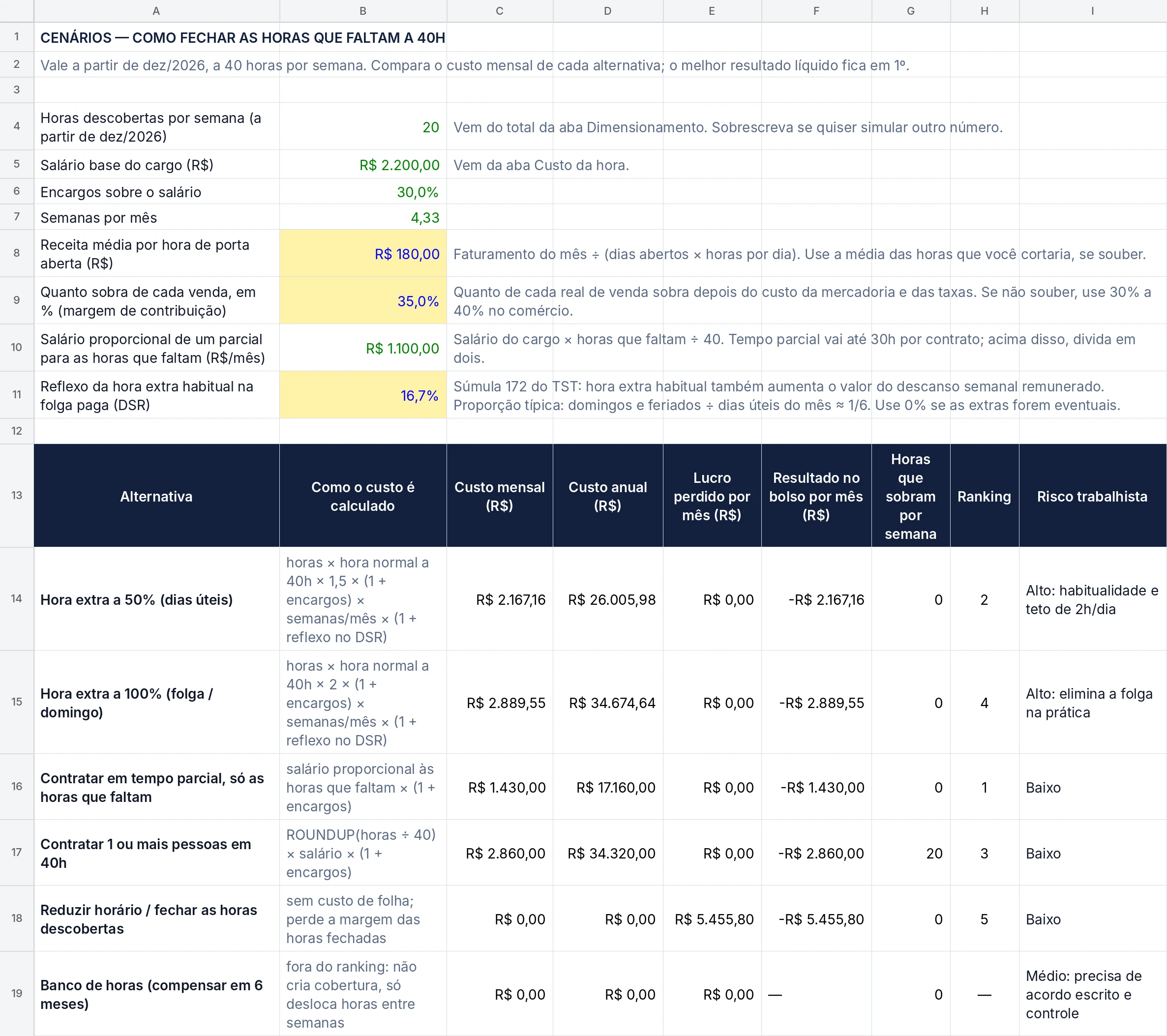Screen dimensions: 1167x1036
Task: Select the Súmula 172 do TST note cell
Action: [x=807, y=395]
